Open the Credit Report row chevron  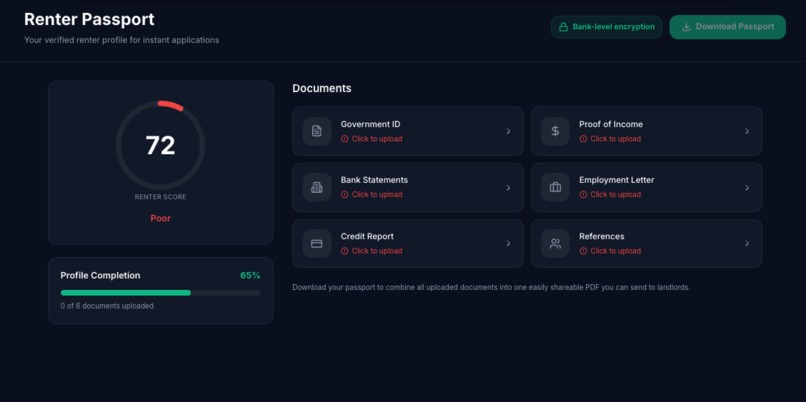508,243
